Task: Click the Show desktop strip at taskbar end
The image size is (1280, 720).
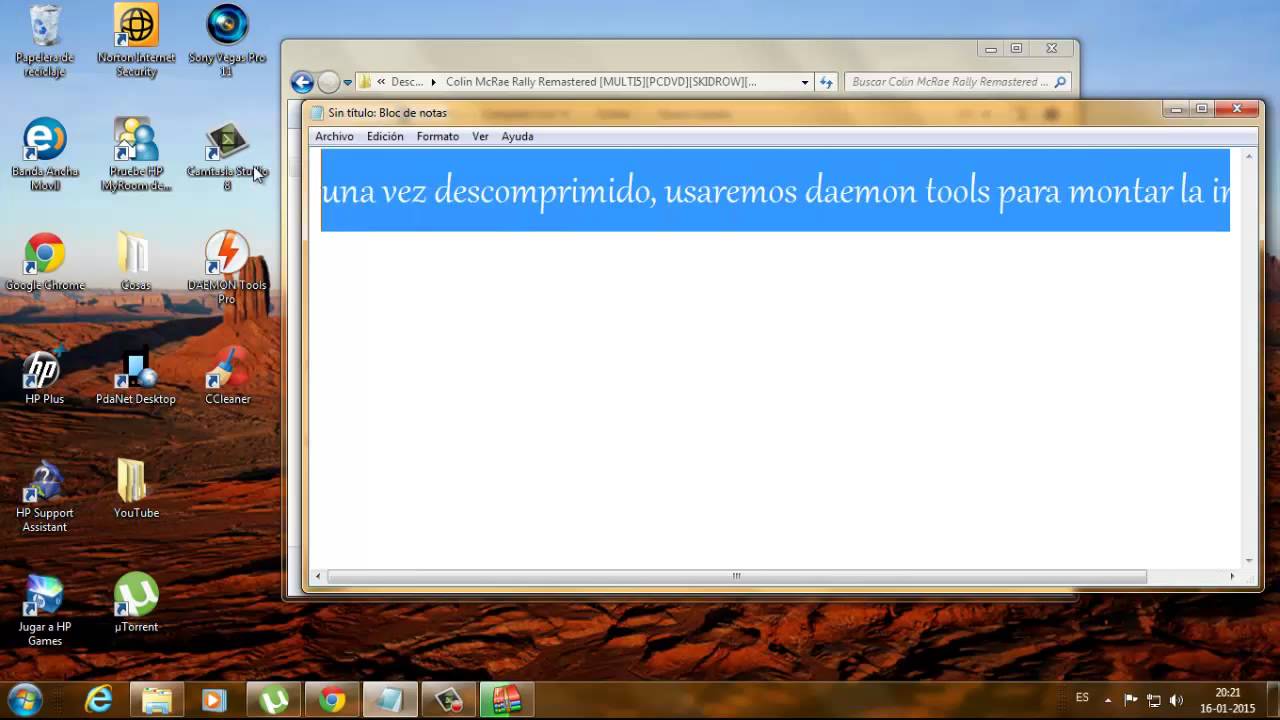Action: pos(1272,700)
